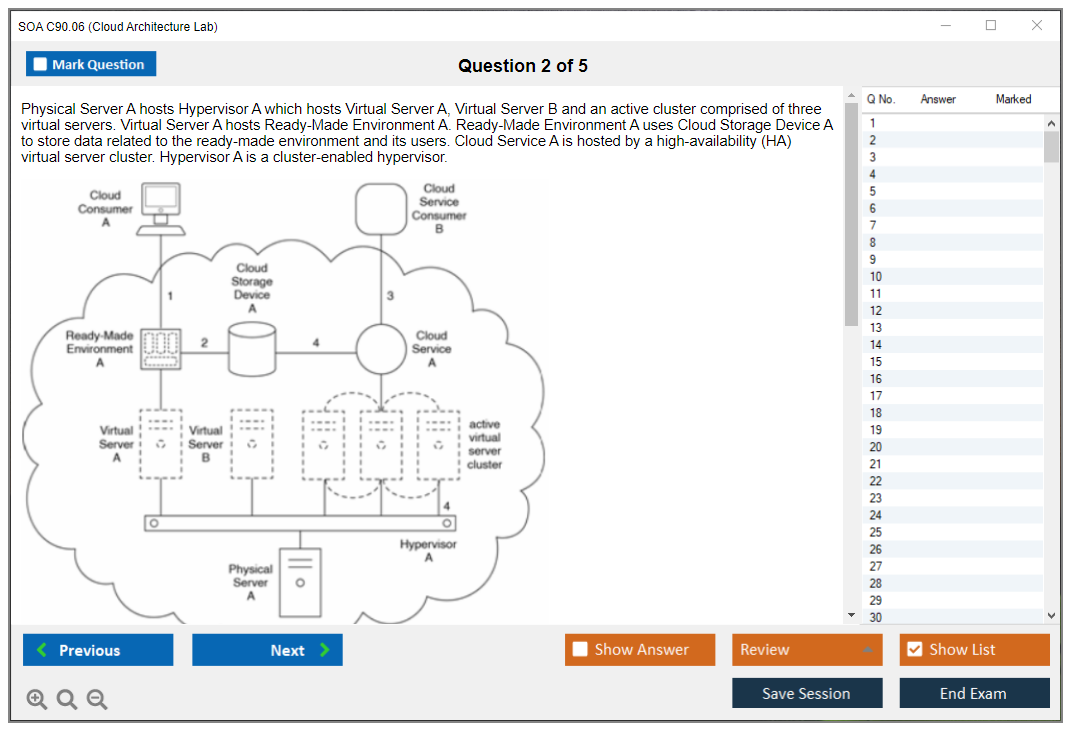Click question pane's scroll down arrow
This screenshot has width=1075, height=735.
point(851,614)
